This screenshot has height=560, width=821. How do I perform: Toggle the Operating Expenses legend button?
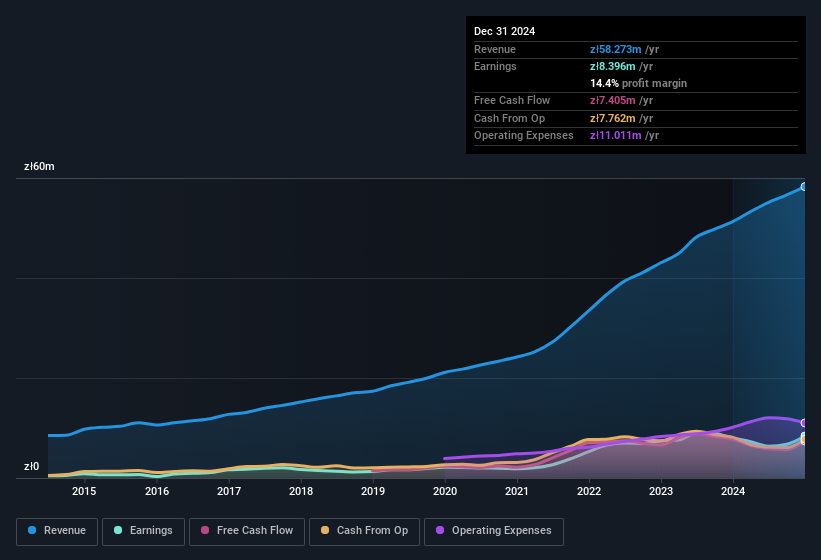pos(493,531)
